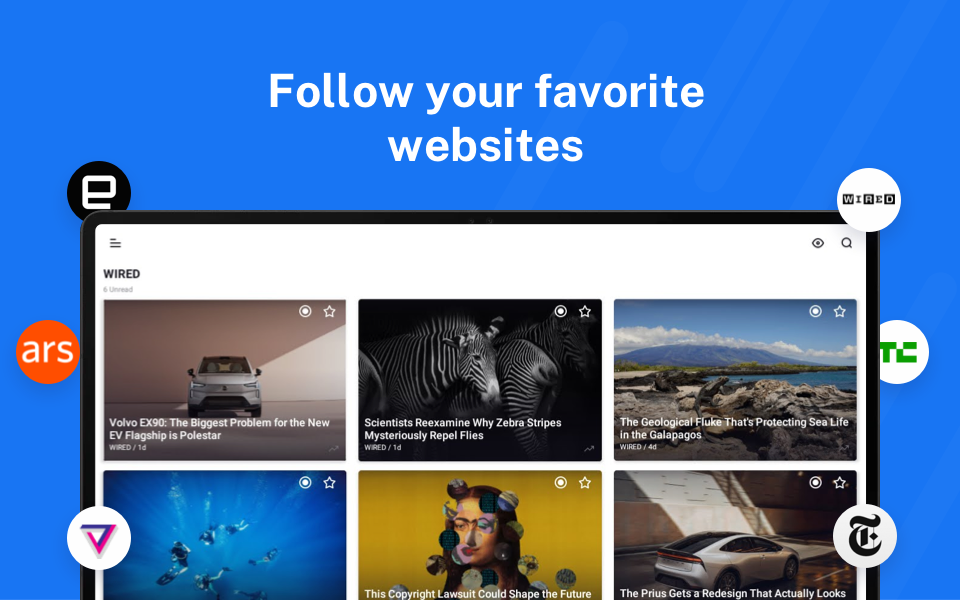Click the New York Times logo bubble
Screen dimensions: 960x600
[864, 536]
